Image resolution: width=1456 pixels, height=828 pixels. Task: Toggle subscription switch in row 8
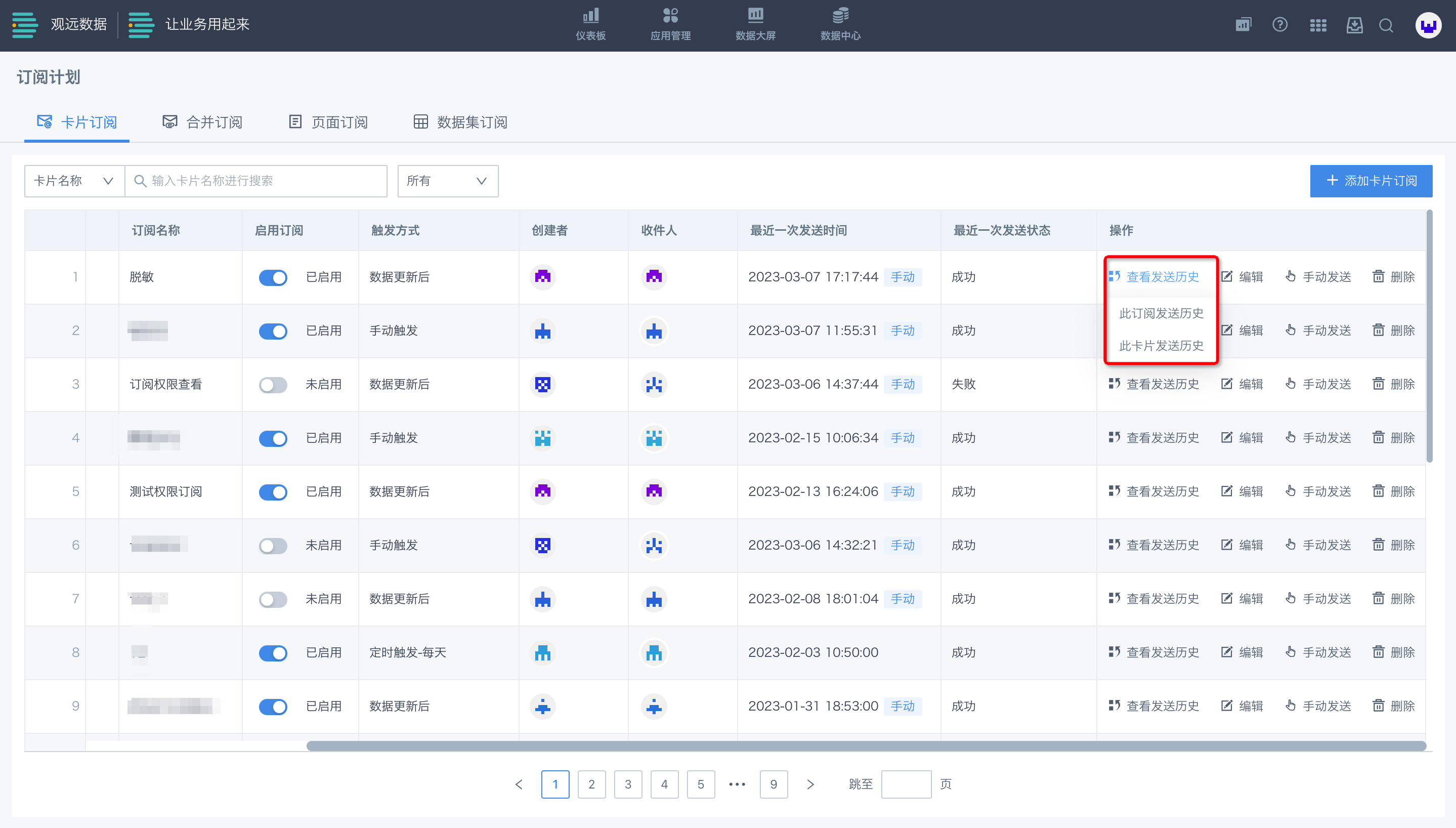click(273, 653)
